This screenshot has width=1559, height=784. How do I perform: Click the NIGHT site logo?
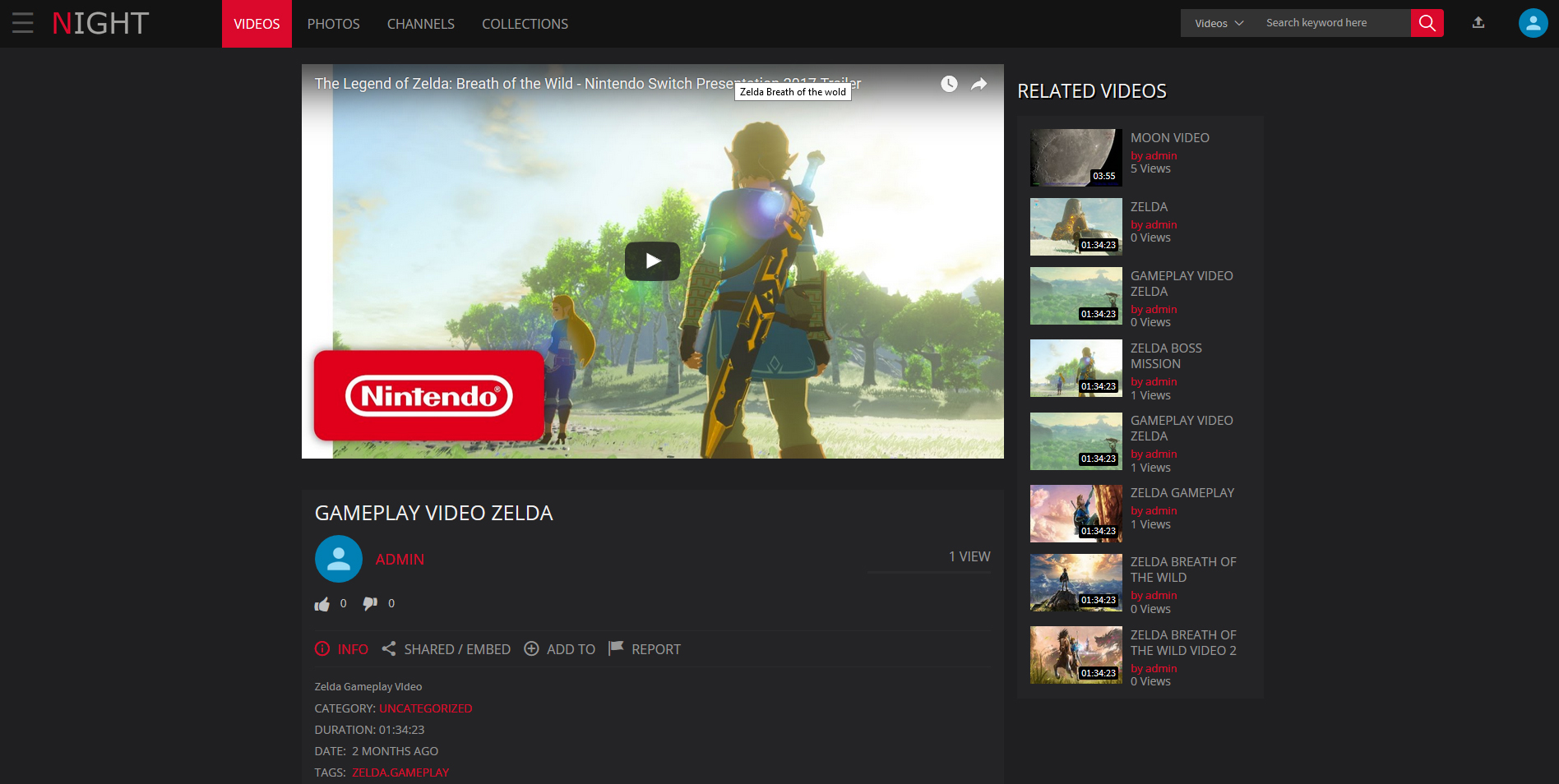[x=100, y=24]
